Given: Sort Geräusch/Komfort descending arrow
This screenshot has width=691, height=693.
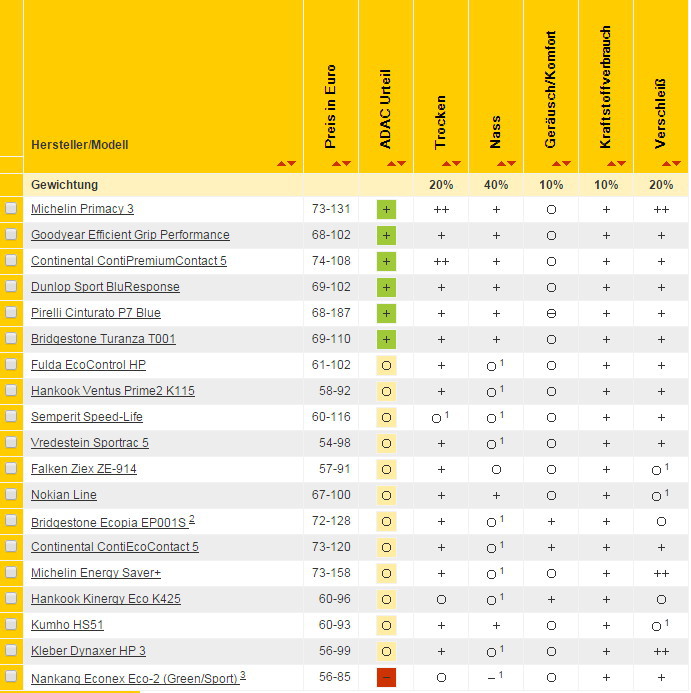Looking at the screenshot, I should point(567,164).
